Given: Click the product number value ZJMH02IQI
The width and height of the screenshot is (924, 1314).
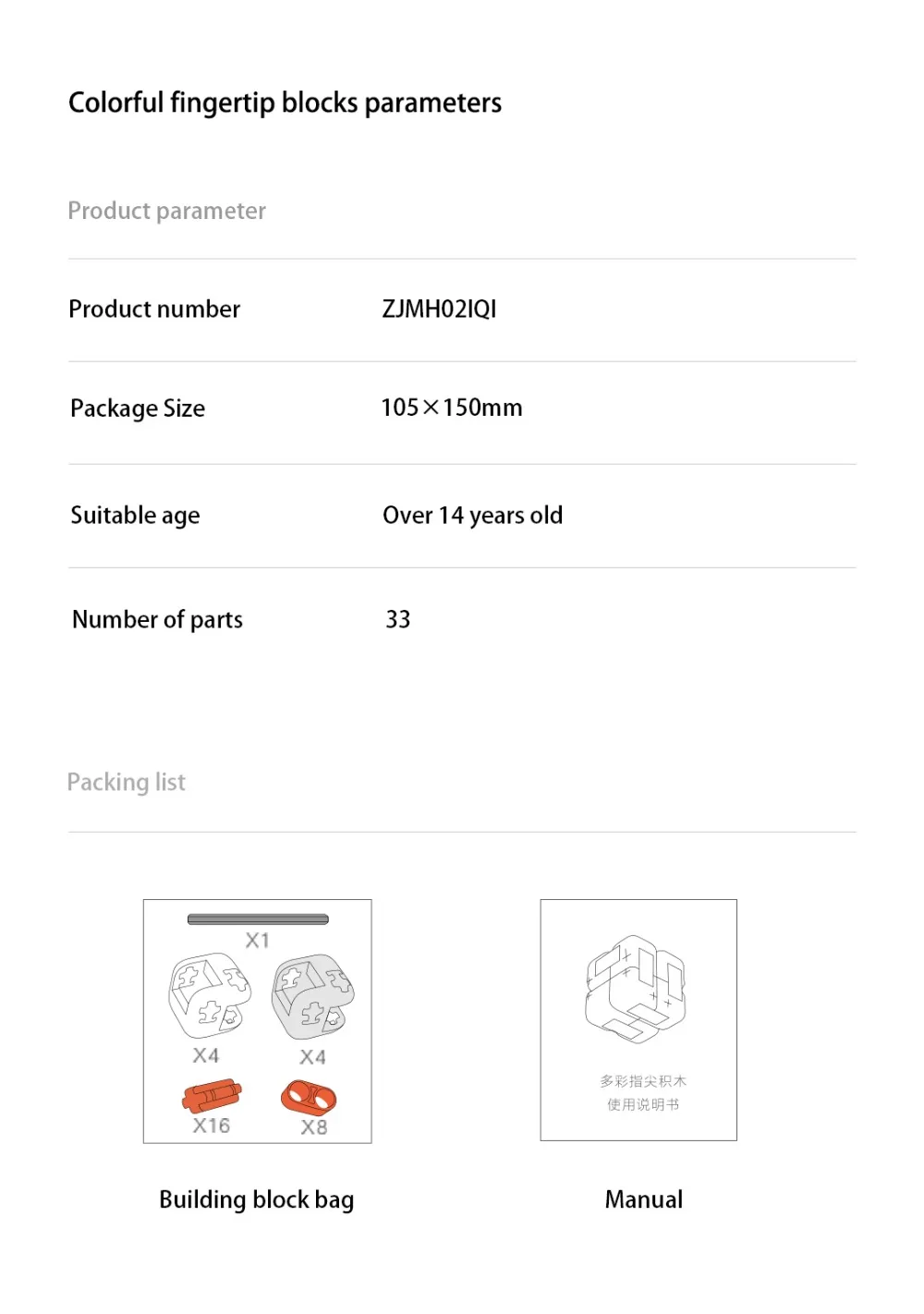Looking at the screenshot, I should click(x=439, y=309).
